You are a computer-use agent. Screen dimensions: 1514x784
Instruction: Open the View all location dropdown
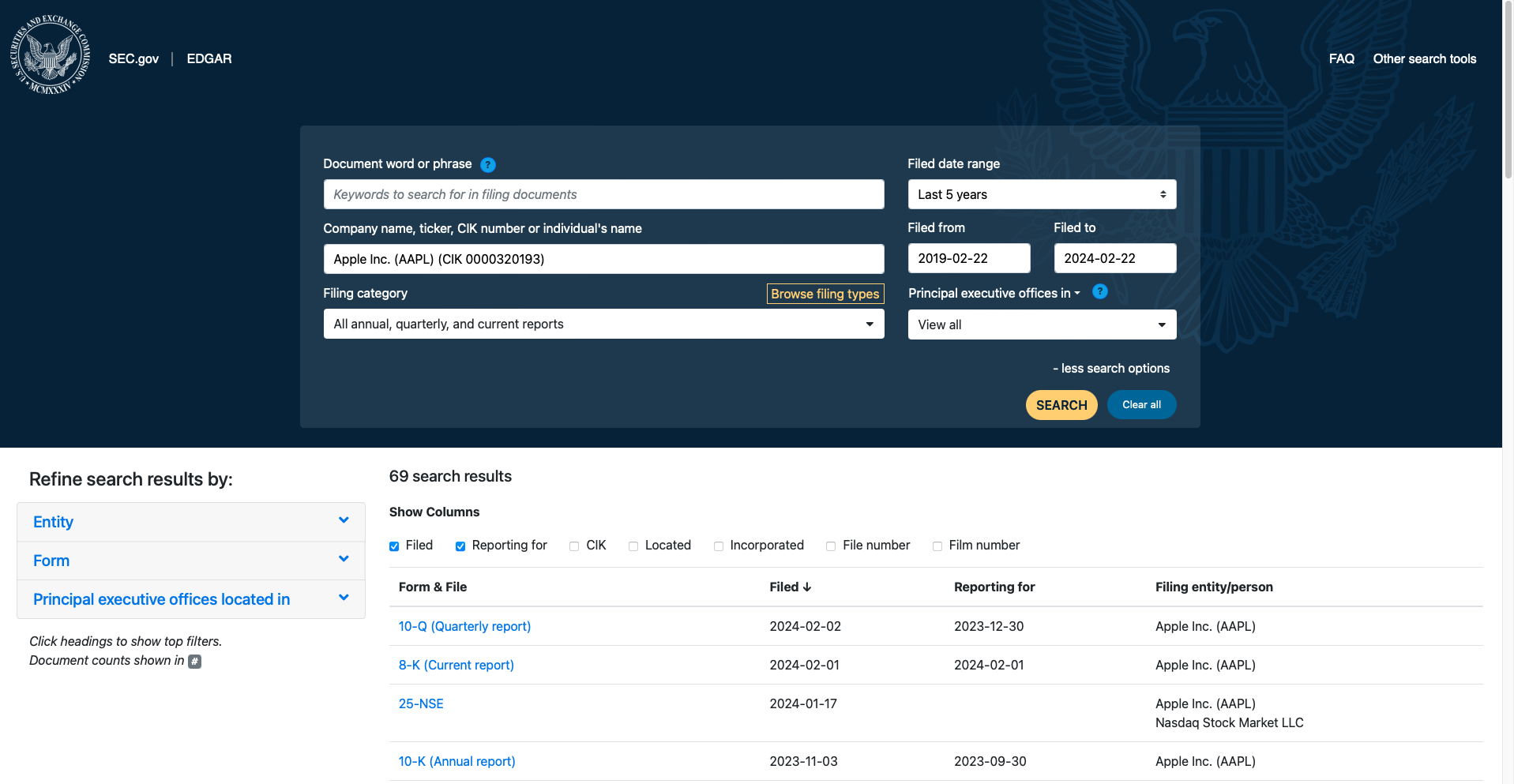(1041, 325)
